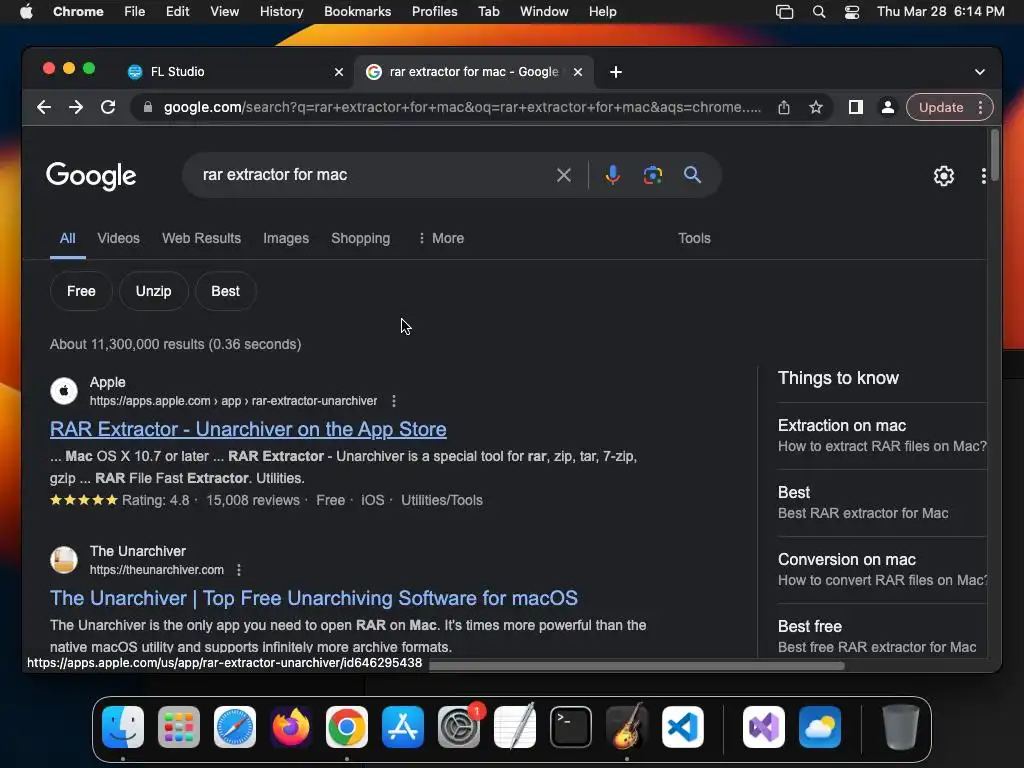Open Chrome Update menu button

950,107
